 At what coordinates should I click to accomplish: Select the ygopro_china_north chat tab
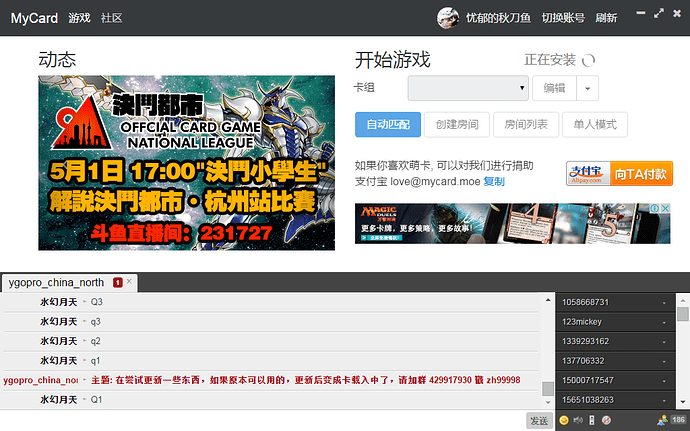[x=56, y=282]
